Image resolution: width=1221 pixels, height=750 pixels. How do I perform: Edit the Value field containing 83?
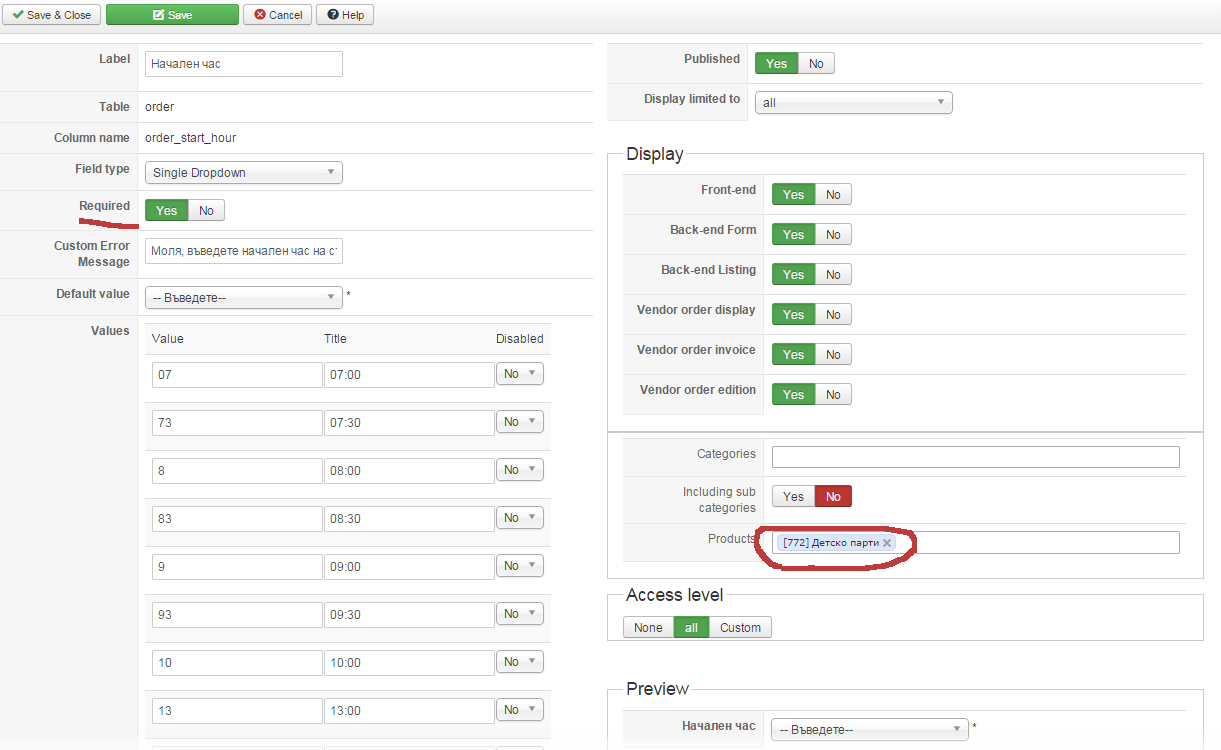tap(237, 519)
